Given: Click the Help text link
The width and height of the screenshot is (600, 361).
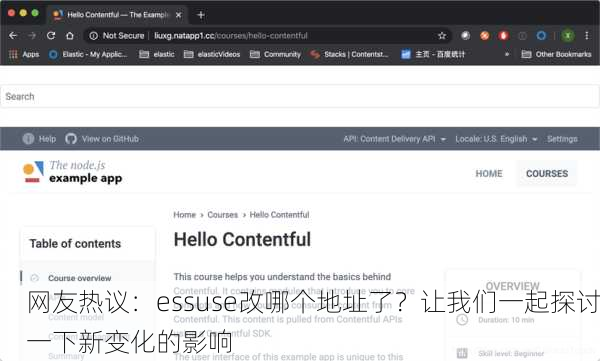Looking at the screenshot, I should [47, 139].
